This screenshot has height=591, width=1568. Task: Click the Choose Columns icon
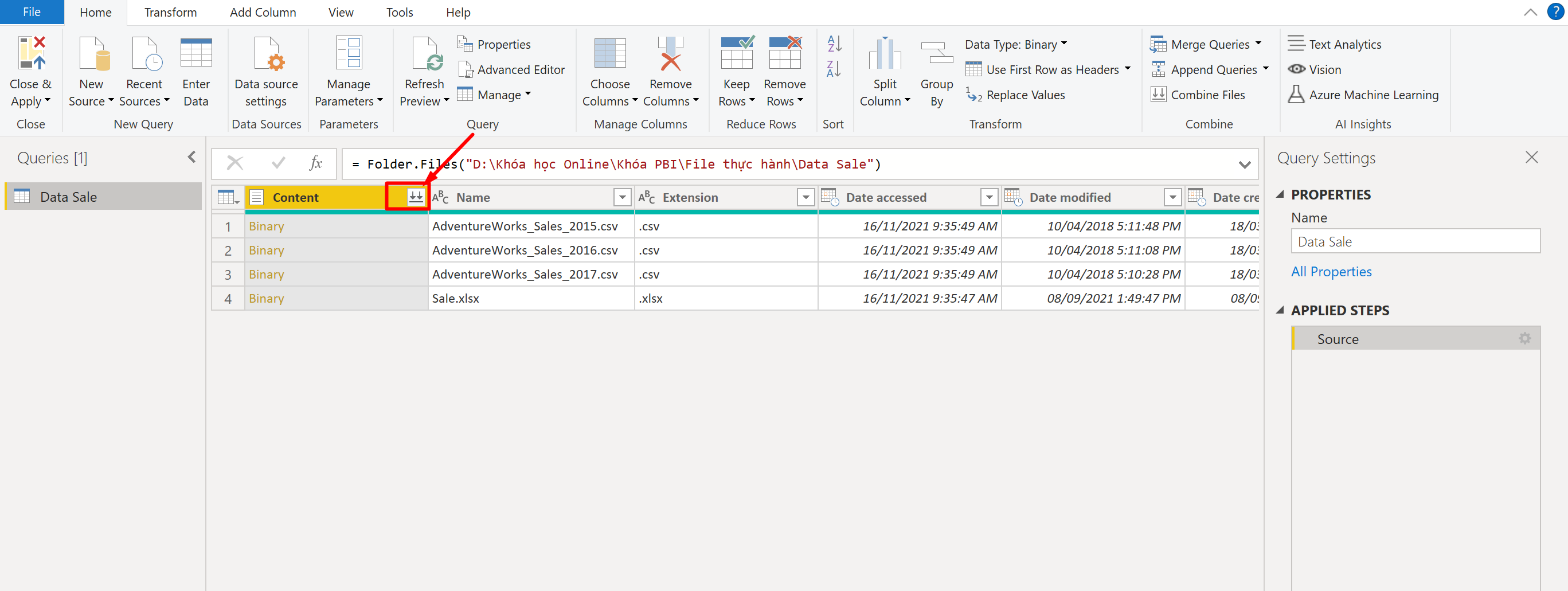609,53
